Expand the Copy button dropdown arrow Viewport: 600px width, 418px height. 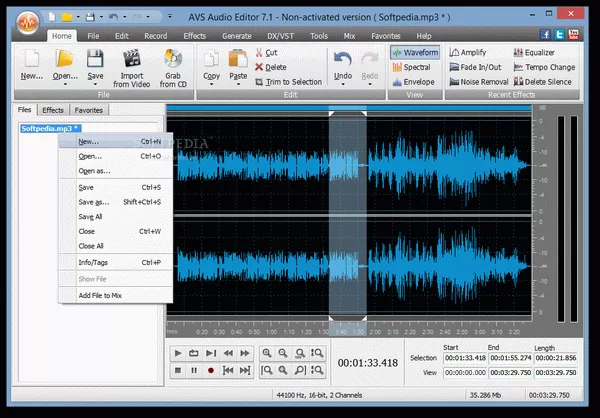point(211,84)
